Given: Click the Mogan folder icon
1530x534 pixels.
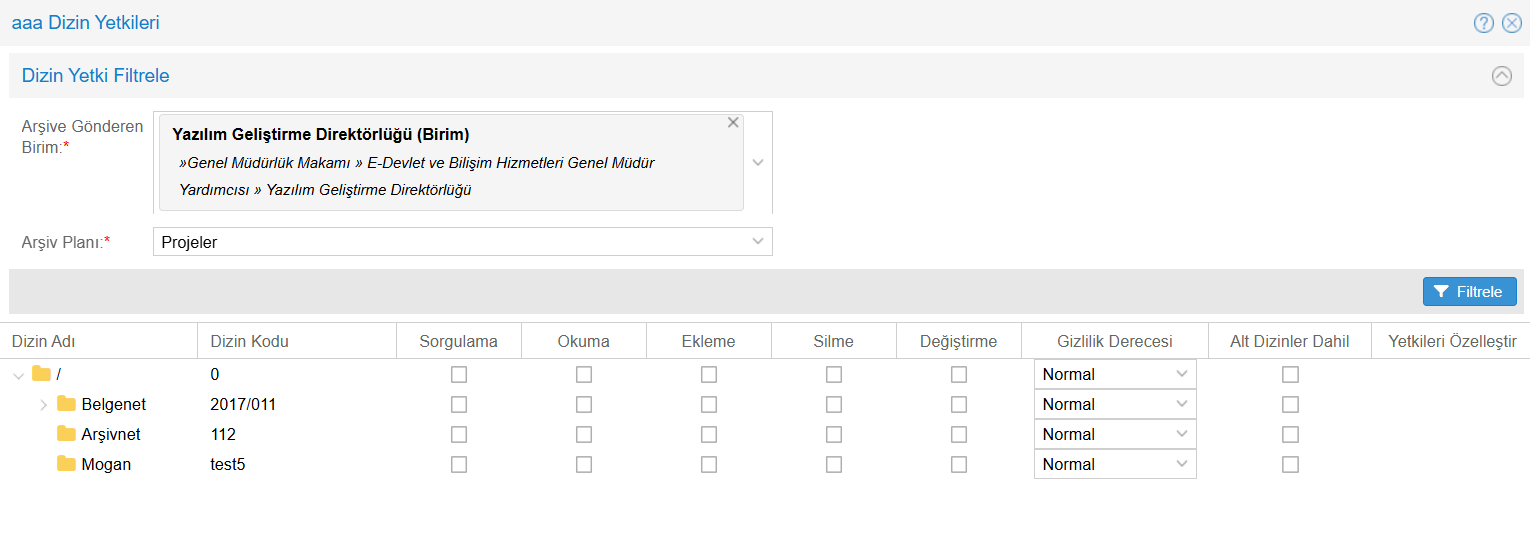Looking at the screenshot, I should click(x=67, y=464).
